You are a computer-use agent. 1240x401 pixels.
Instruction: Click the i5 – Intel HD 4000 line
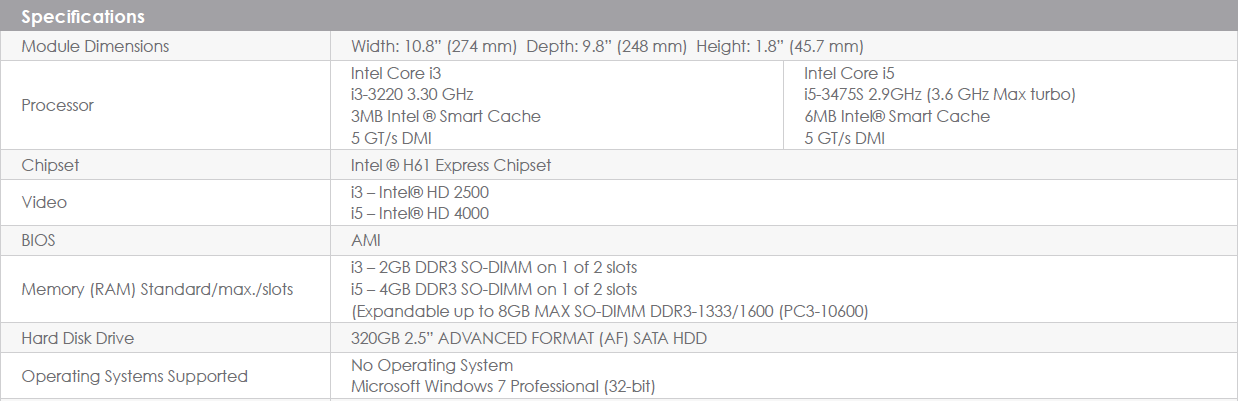tap(420, 213)
